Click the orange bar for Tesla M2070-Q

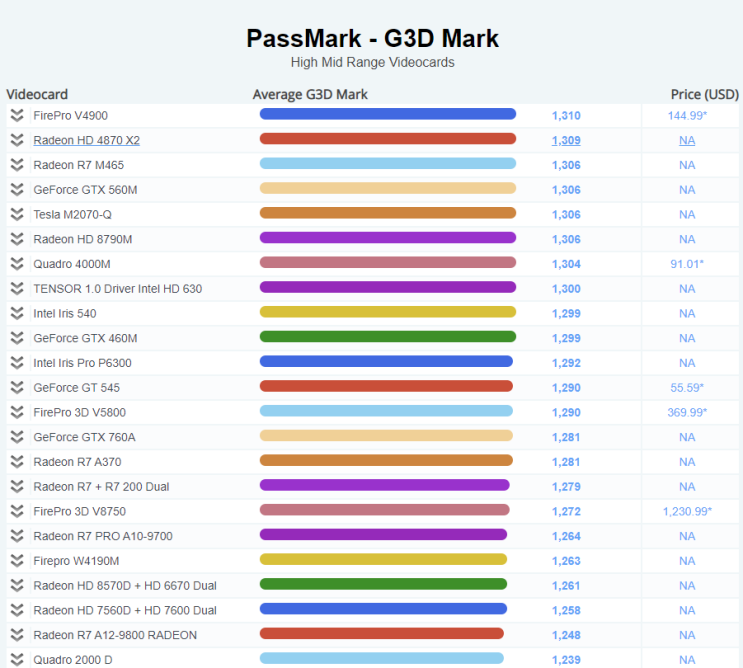388,213
